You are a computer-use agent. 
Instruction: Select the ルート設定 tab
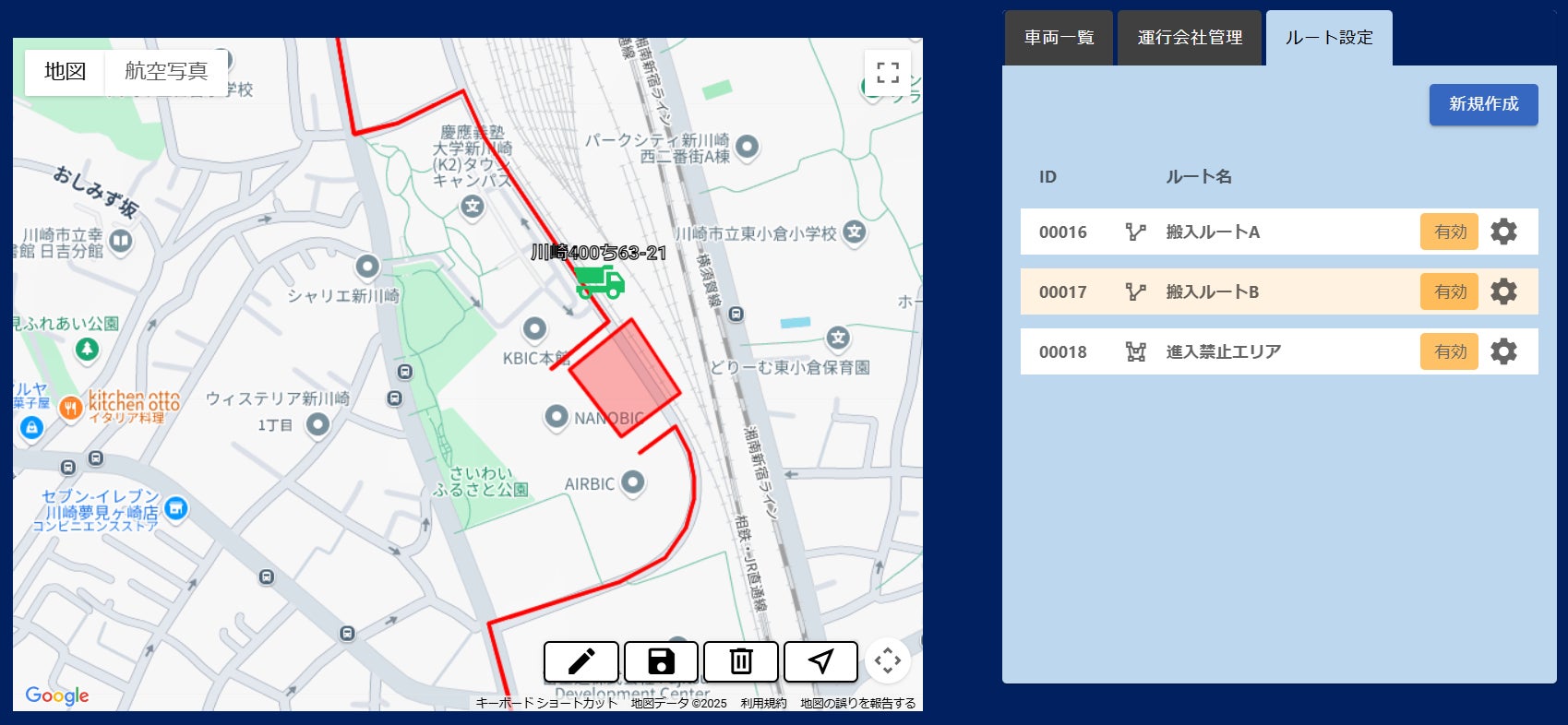pos(1329,38)
